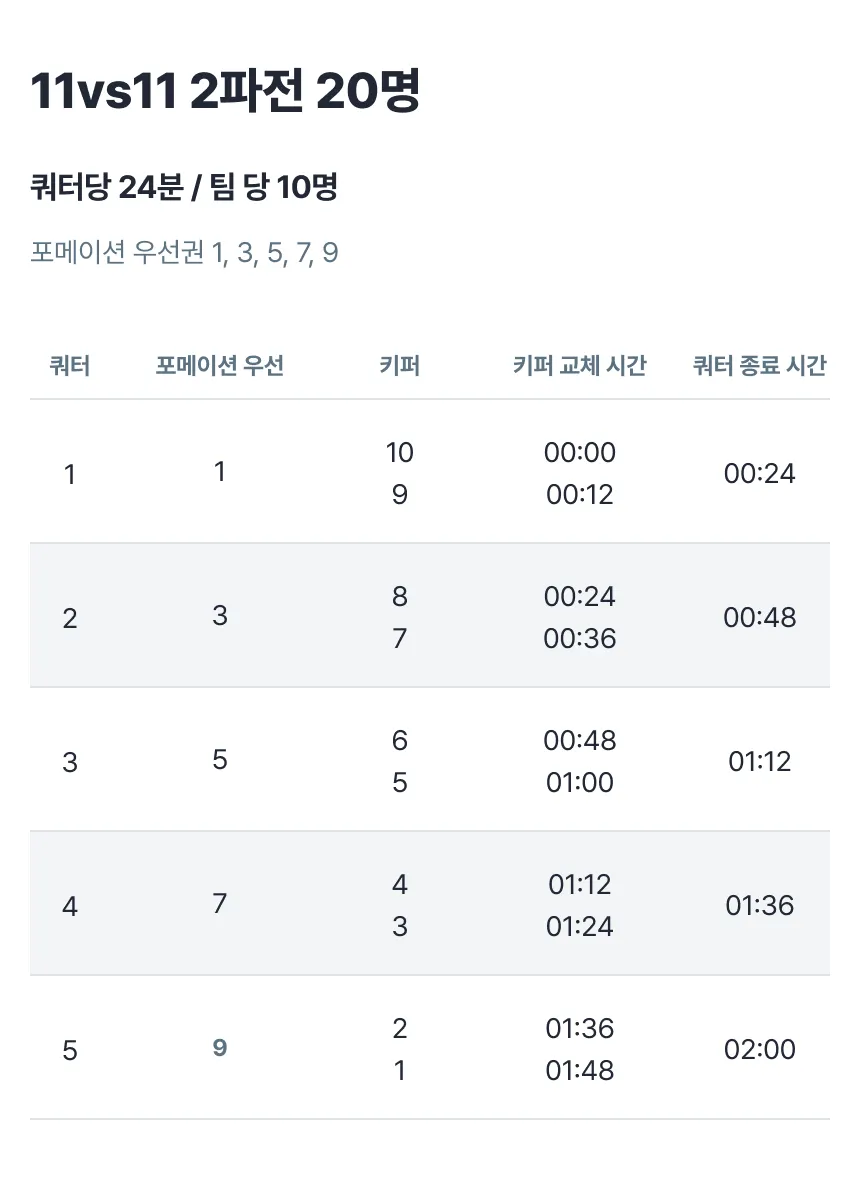Select the keeper swap time 01:00
The width and height of the screenshot is (860, 1180).
pos(580,783)
